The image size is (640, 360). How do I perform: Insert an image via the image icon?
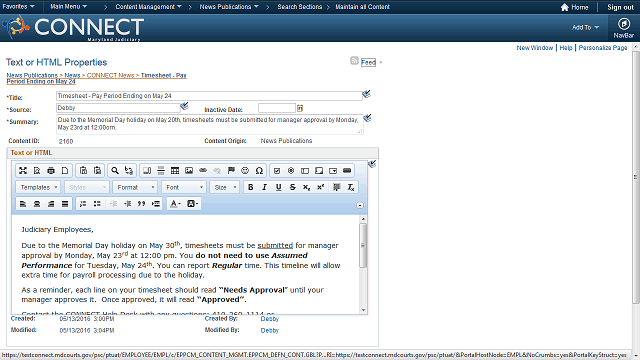tap(189, 171)
